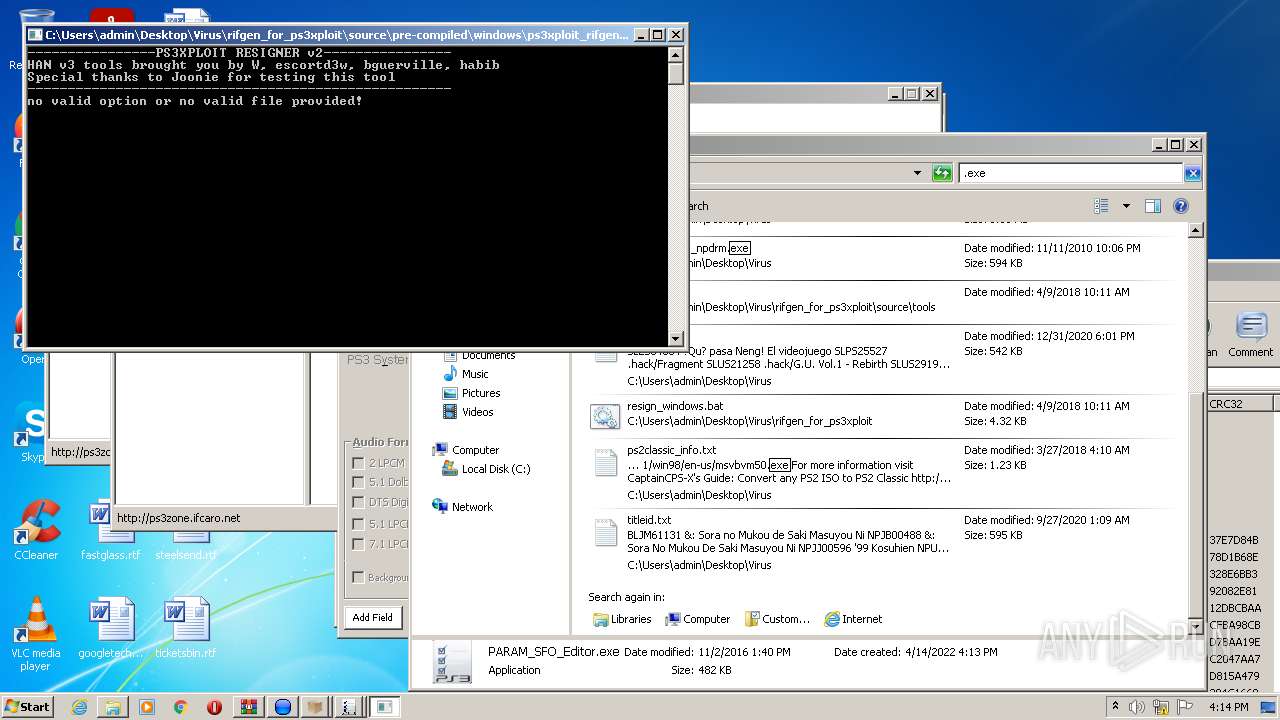Toggle the 5.1 LPCM audio checkbox
The width and height of the screenshot is (1280, 720).
click(358, 524)
